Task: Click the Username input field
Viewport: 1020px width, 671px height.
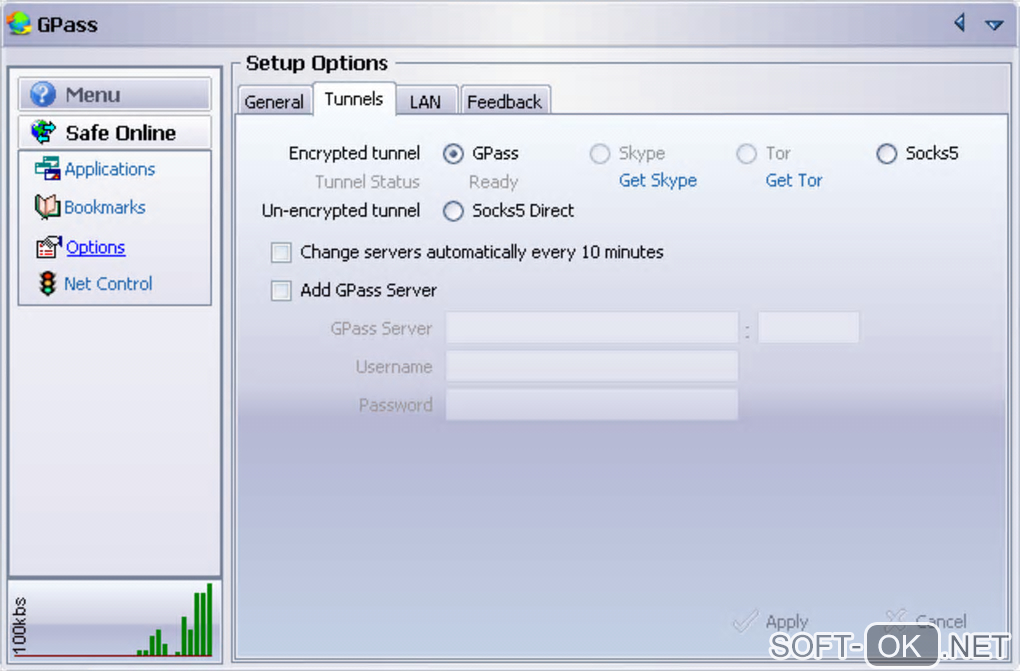Action: [x=592, y=366]
